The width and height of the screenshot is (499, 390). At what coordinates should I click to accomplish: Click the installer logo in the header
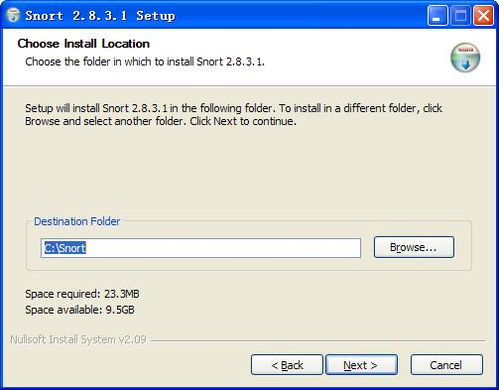pos(465,57)
